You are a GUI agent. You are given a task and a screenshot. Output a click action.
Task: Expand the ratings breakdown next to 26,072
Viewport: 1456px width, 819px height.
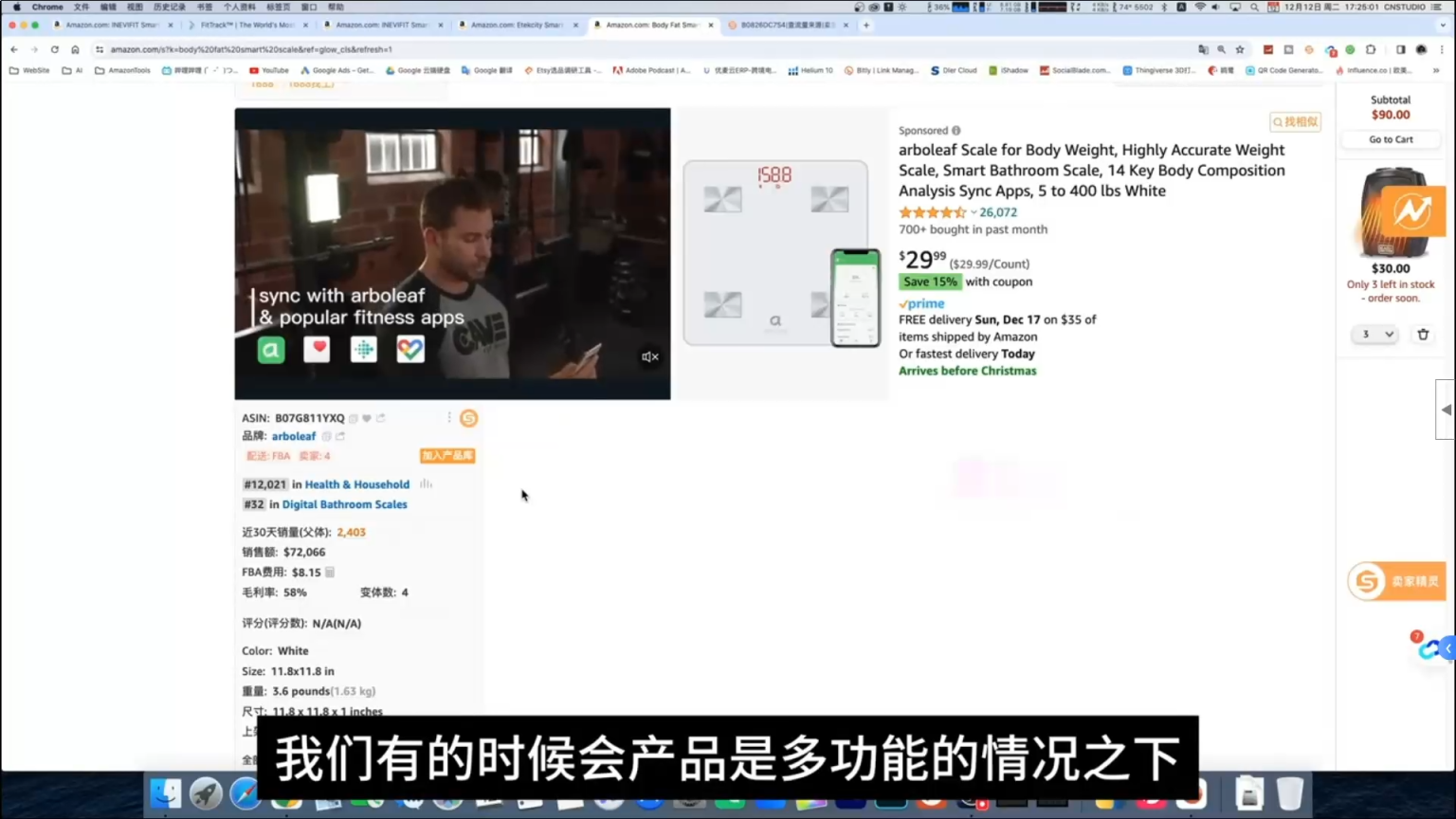pos(972,212)
